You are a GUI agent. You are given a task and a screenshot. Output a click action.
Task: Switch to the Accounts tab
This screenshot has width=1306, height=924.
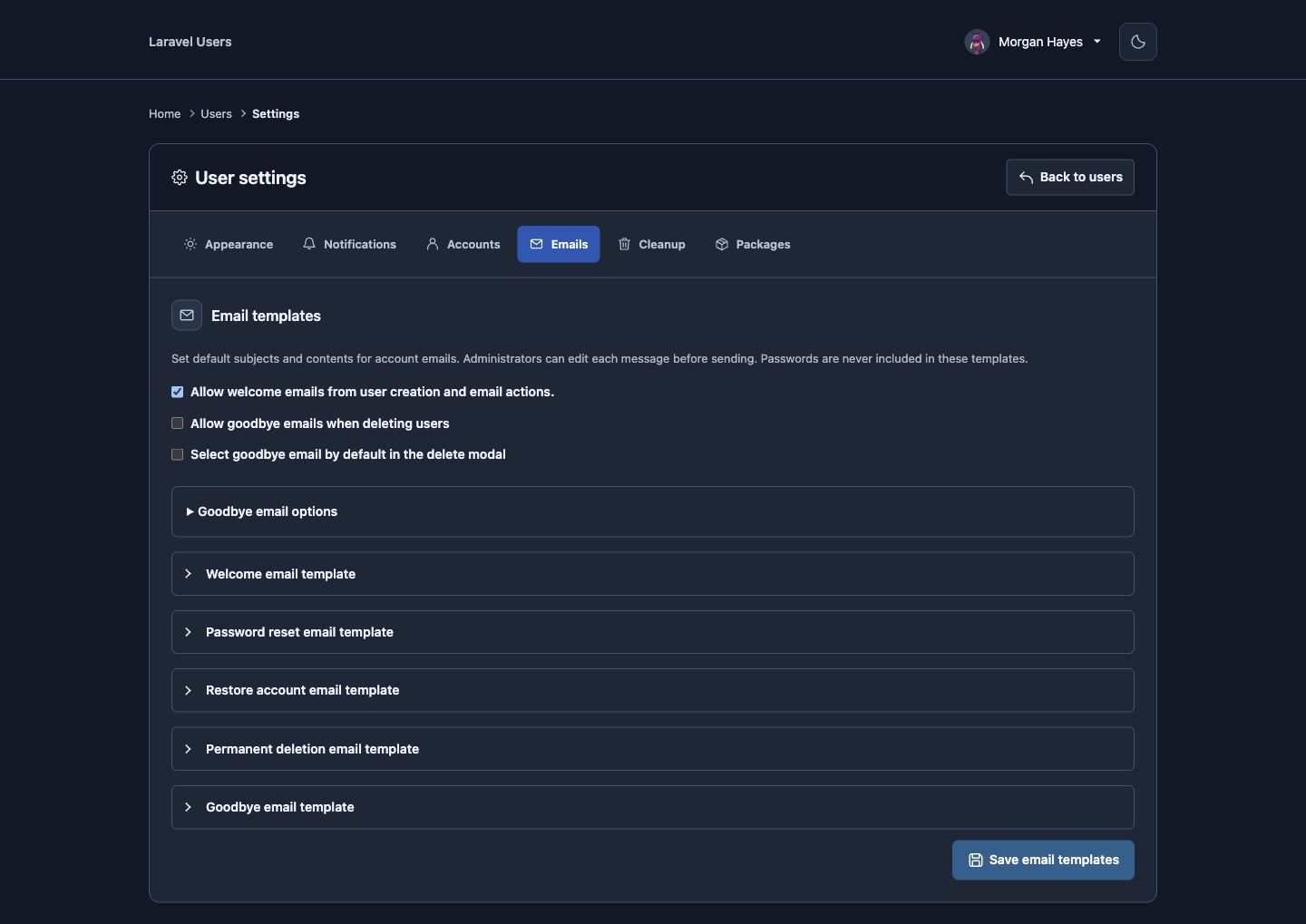(x=463, y=244)
